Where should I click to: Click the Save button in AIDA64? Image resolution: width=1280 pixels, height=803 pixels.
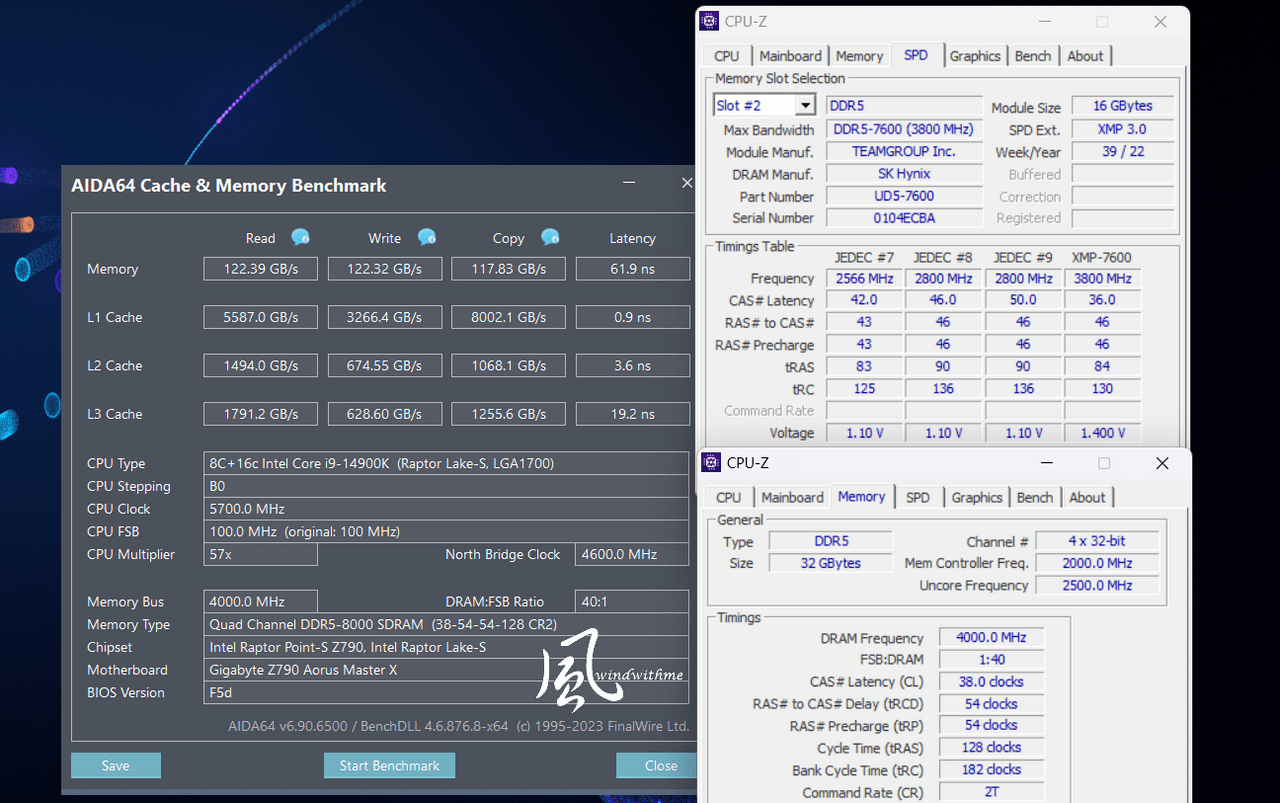(x=115, y=765)
